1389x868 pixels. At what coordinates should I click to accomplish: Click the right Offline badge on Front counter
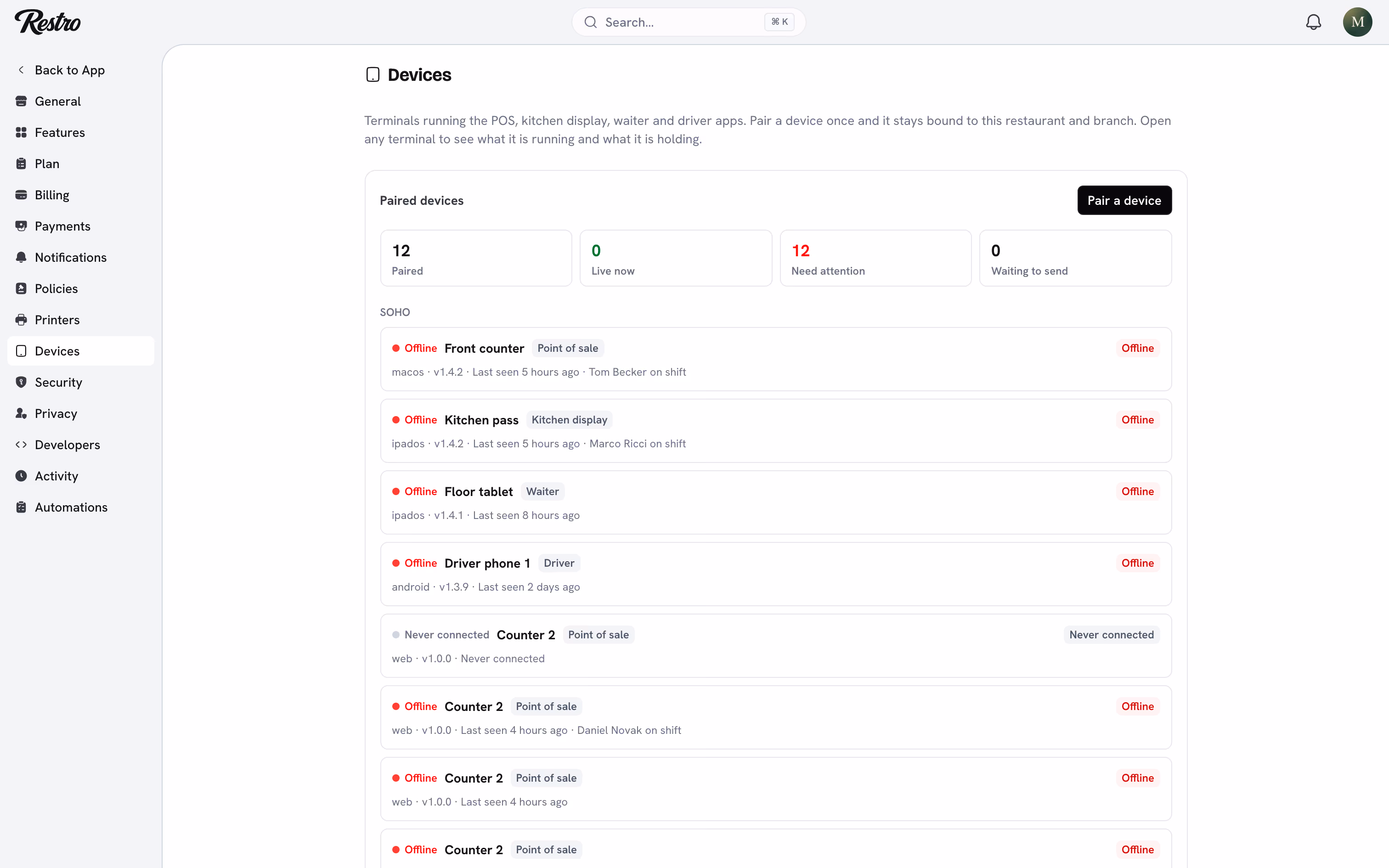click(x=1138, y=349)
